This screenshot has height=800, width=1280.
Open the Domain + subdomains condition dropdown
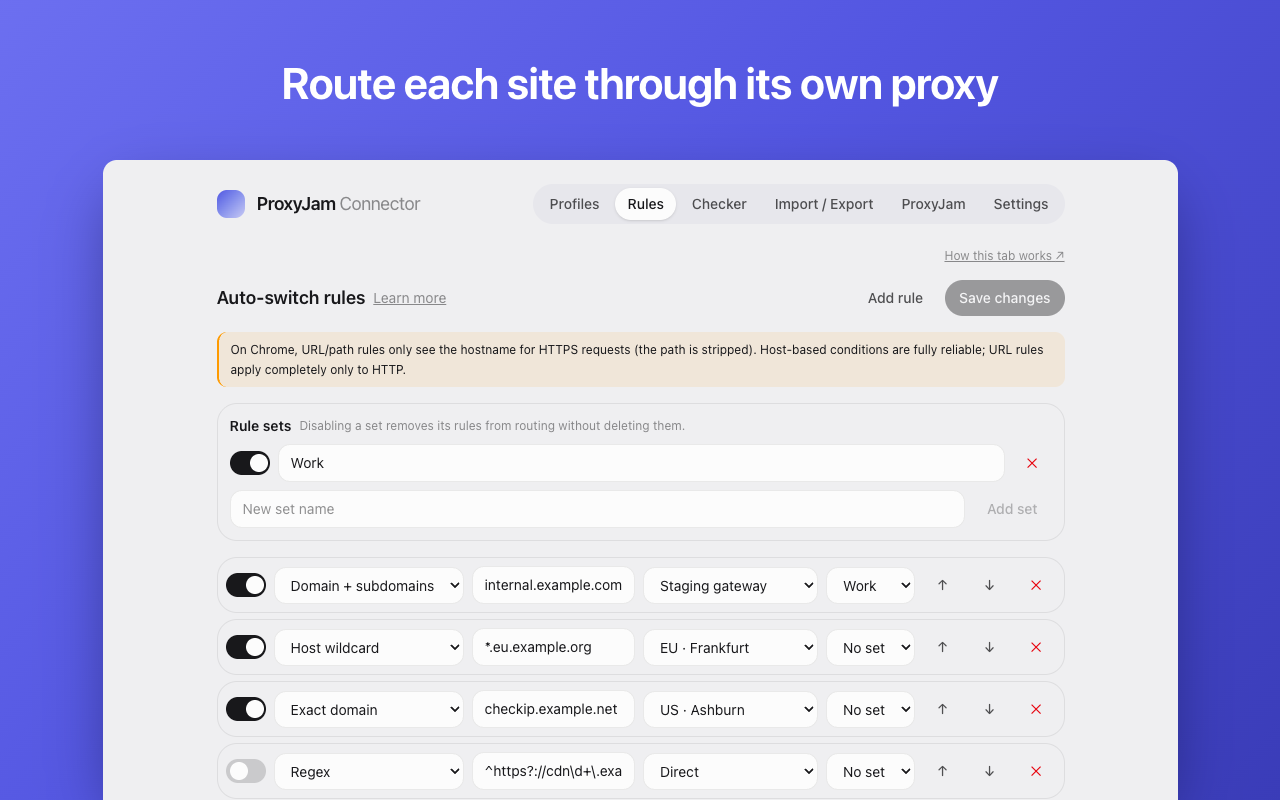(x=369, y=586)
